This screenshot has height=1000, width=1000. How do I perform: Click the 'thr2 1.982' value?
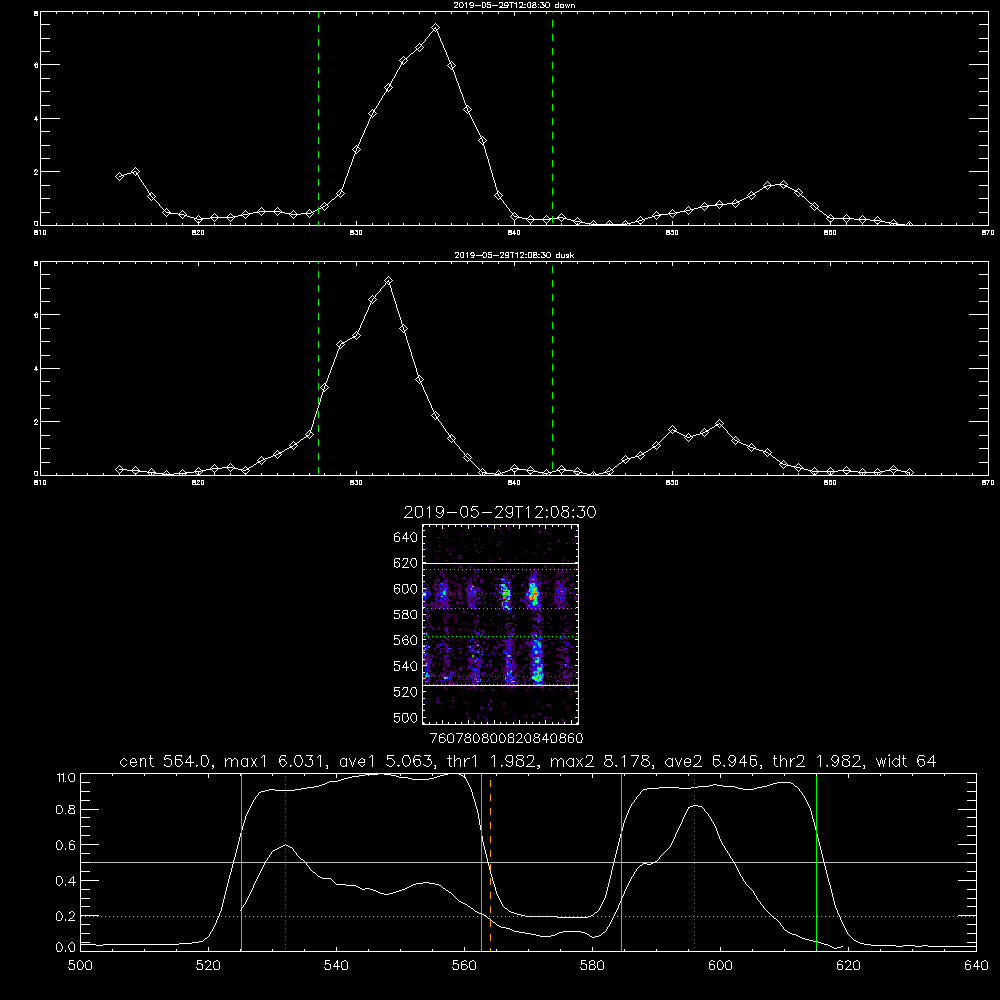(818, 761)
